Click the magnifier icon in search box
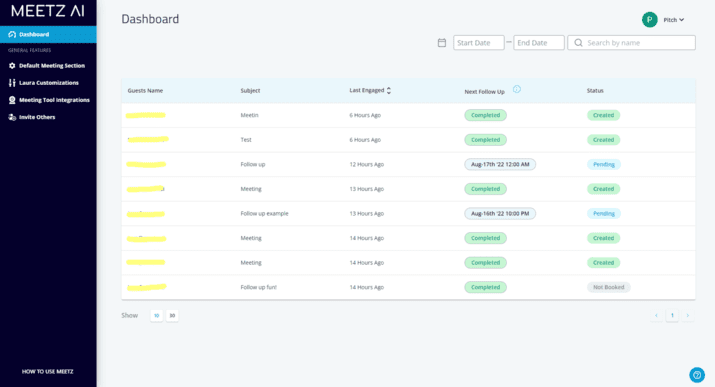715x387 pixels. point(578,43)
